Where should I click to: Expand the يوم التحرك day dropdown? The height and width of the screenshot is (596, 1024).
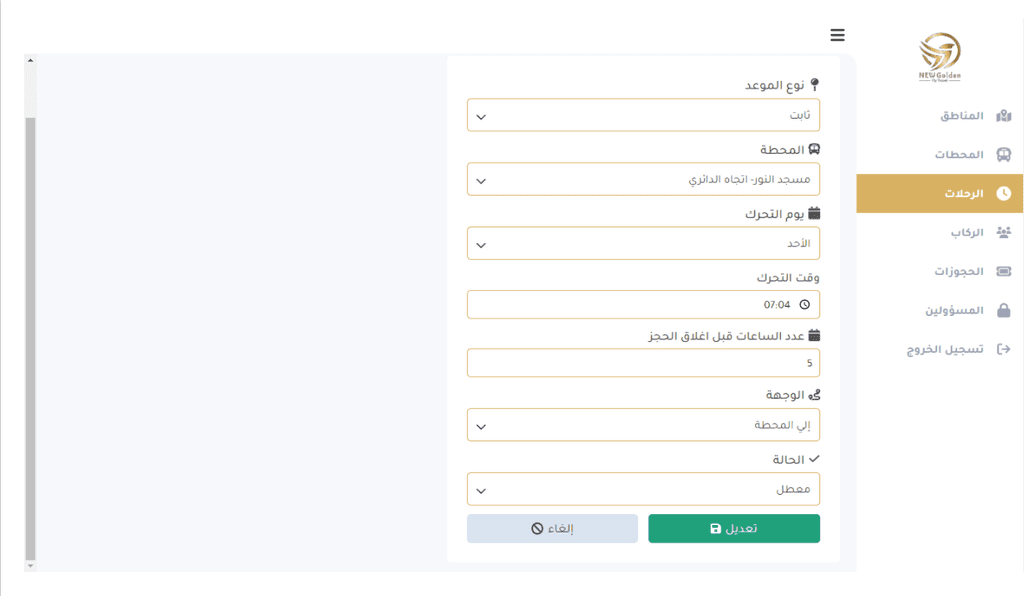click(643, 243)
